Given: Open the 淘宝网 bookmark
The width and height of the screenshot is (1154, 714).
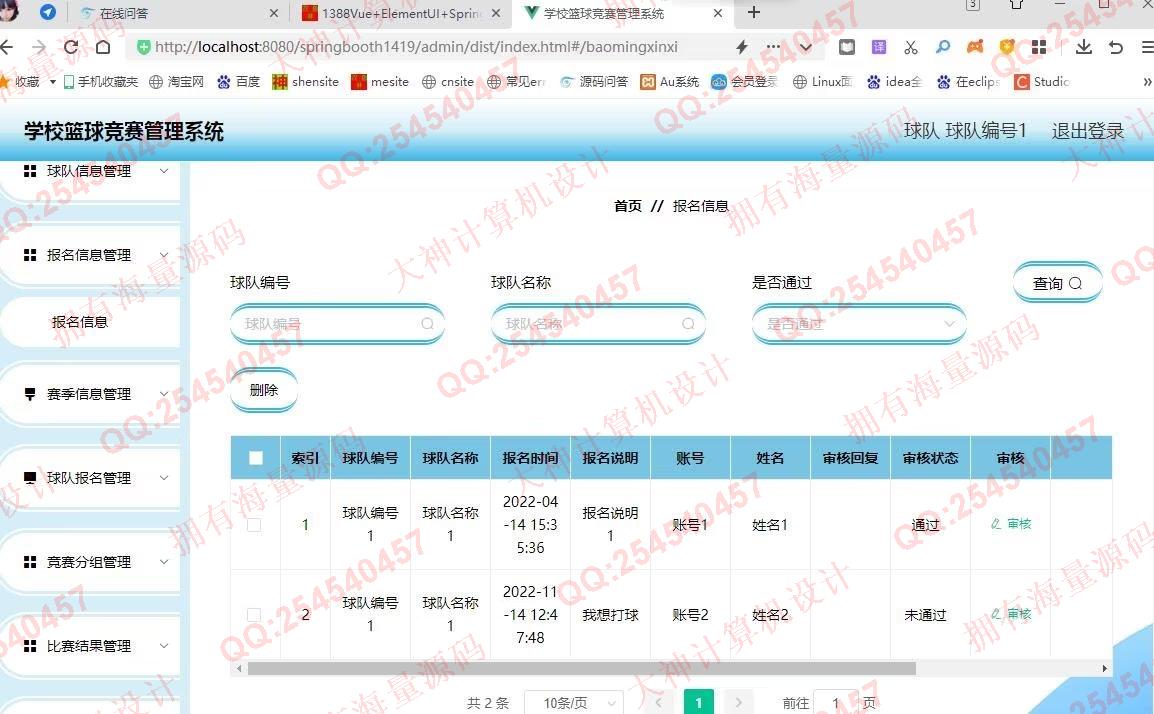Looking at the screenshot, I should pyautogui.click(x=177, y=82).
